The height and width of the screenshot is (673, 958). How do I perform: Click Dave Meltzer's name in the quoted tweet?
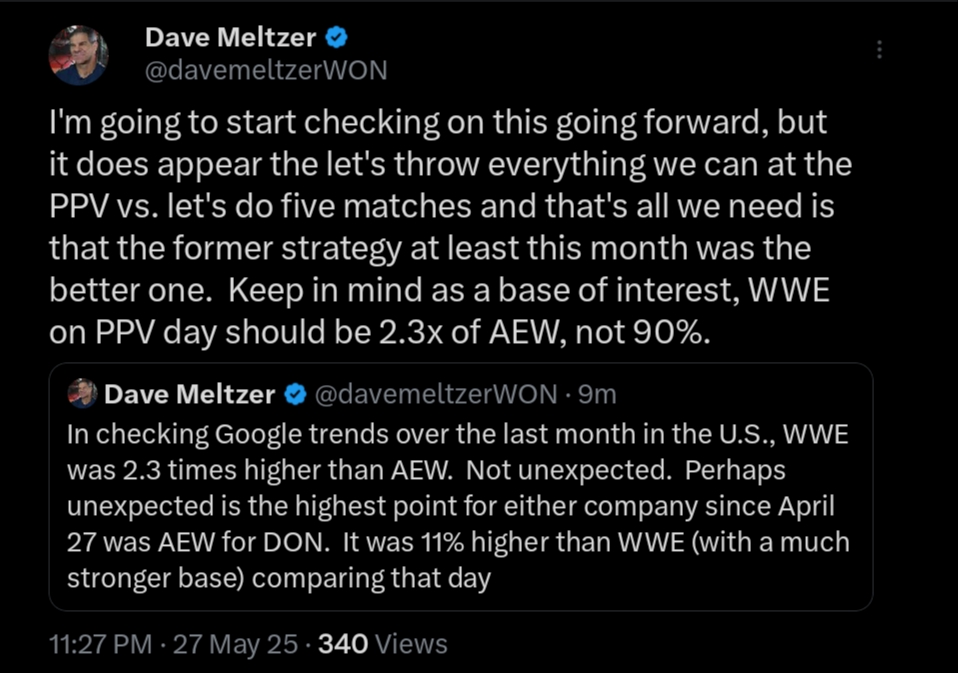189,395
